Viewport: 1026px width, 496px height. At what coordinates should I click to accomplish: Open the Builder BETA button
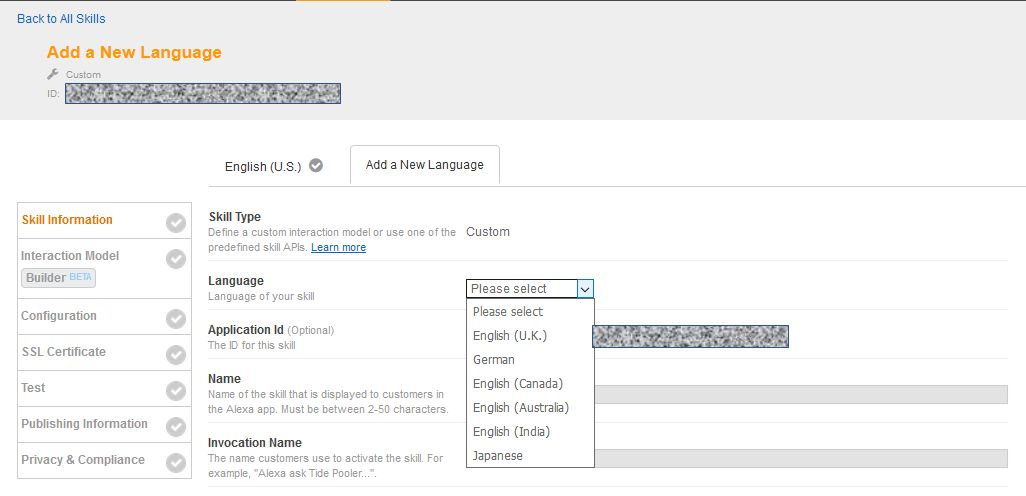59,277
